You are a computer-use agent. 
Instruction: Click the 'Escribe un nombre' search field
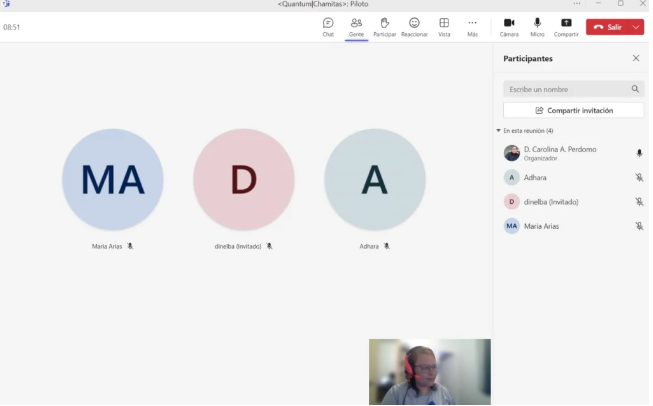[x=563, y=89]
